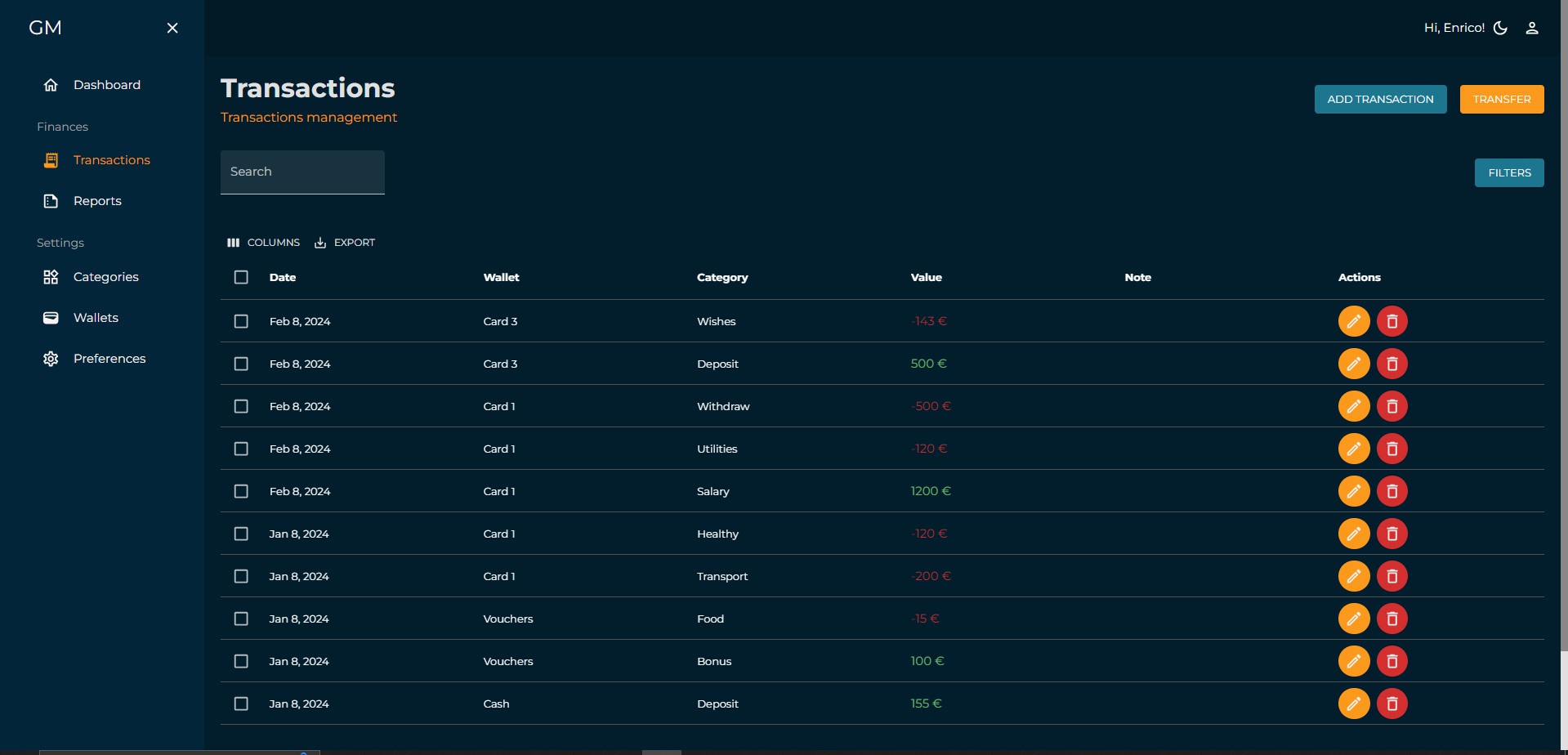Viewport: 1568px width, 755px height.
Task: Click inside the Search field
Action: (302, 171)
